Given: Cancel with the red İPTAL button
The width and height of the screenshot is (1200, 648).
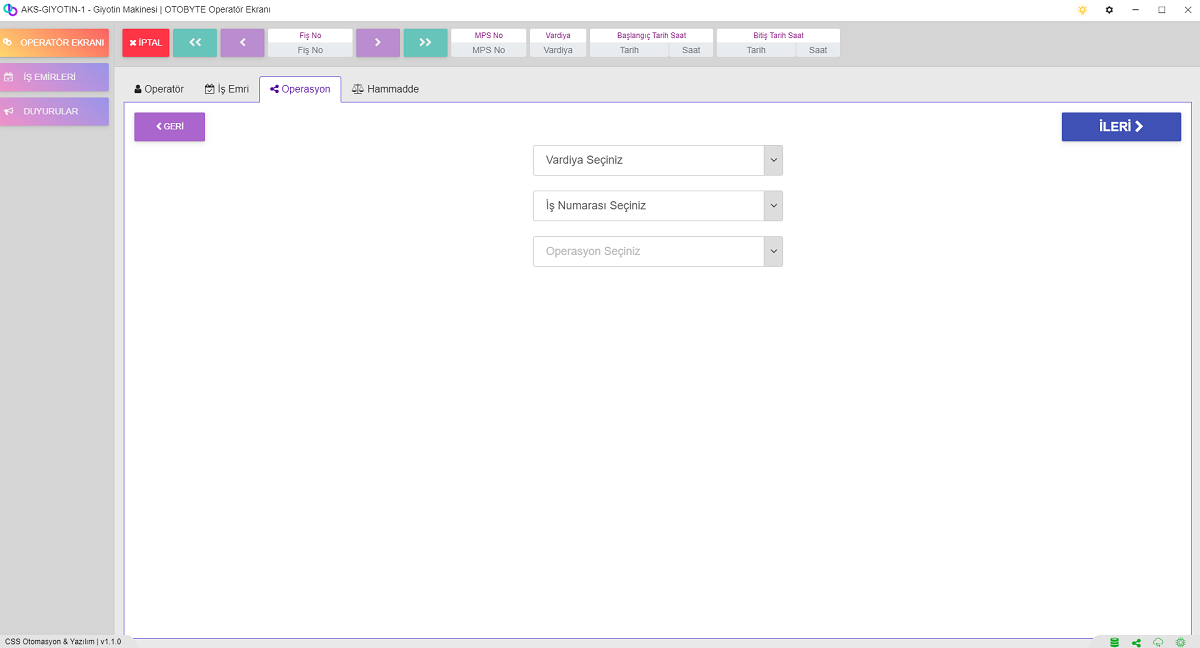Looking at the screenshot, I should pyautogui.click(x=146, y=42).
